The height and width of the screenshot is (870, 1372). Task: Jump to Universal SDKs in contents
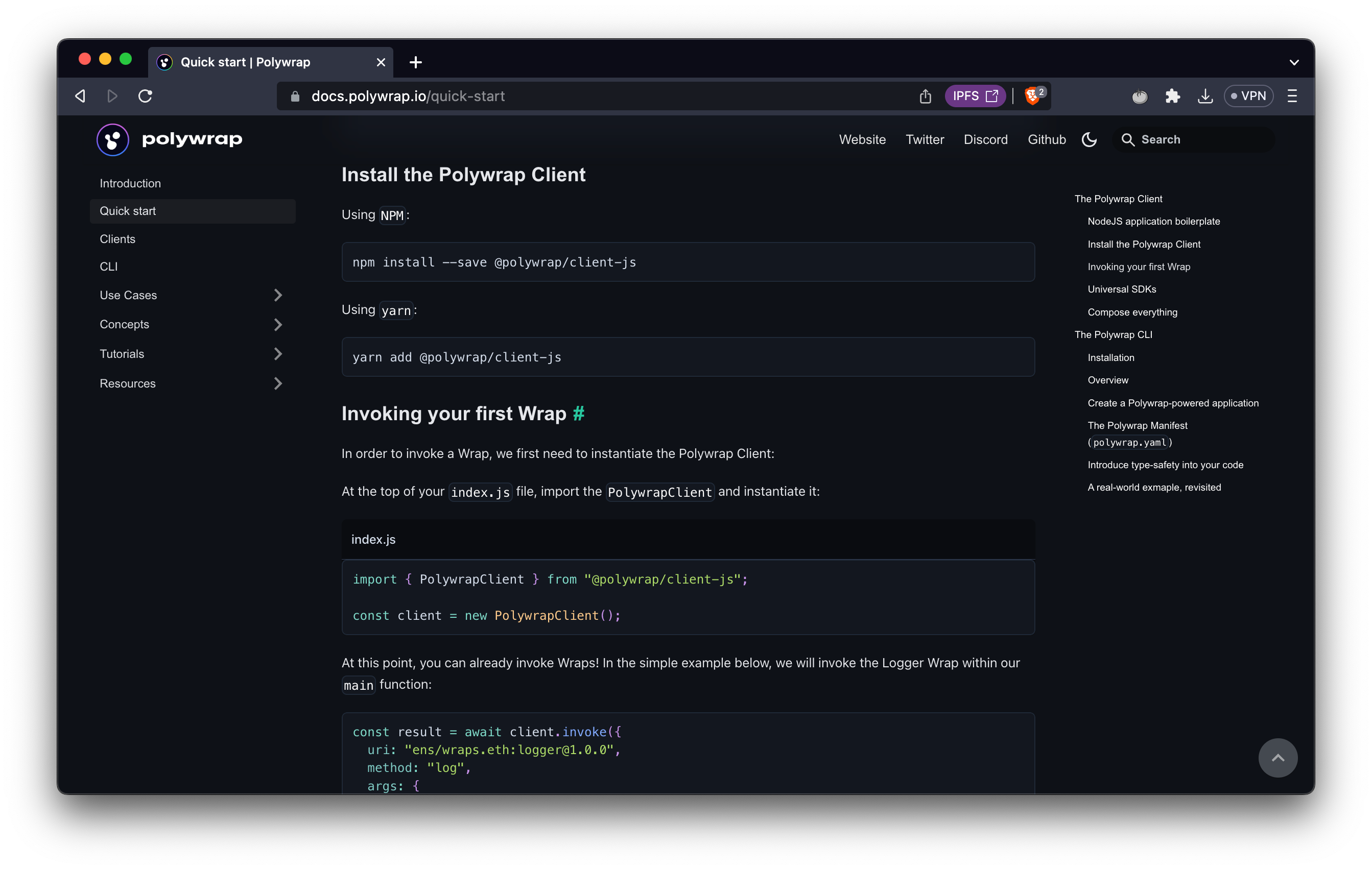point(1121,289)
